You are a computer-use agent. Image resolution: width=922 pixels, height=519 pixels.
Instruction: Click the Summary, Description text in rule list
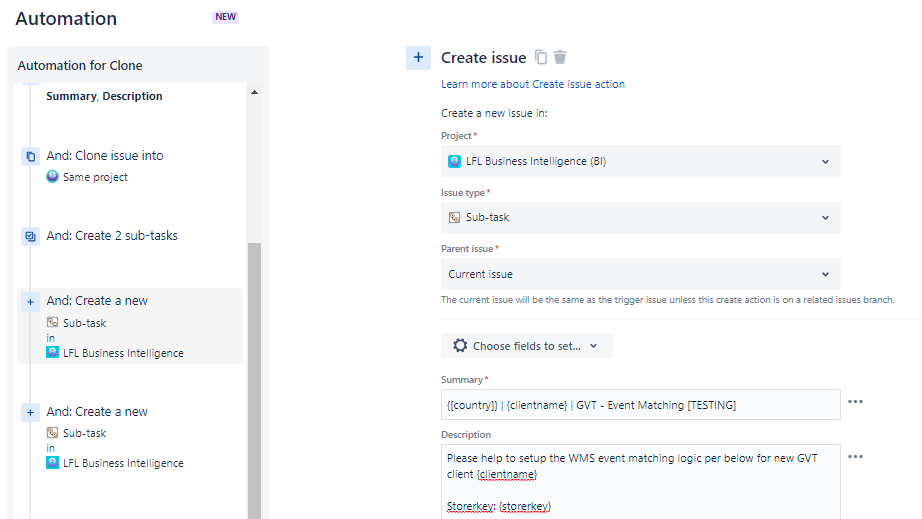coord(104,96)
